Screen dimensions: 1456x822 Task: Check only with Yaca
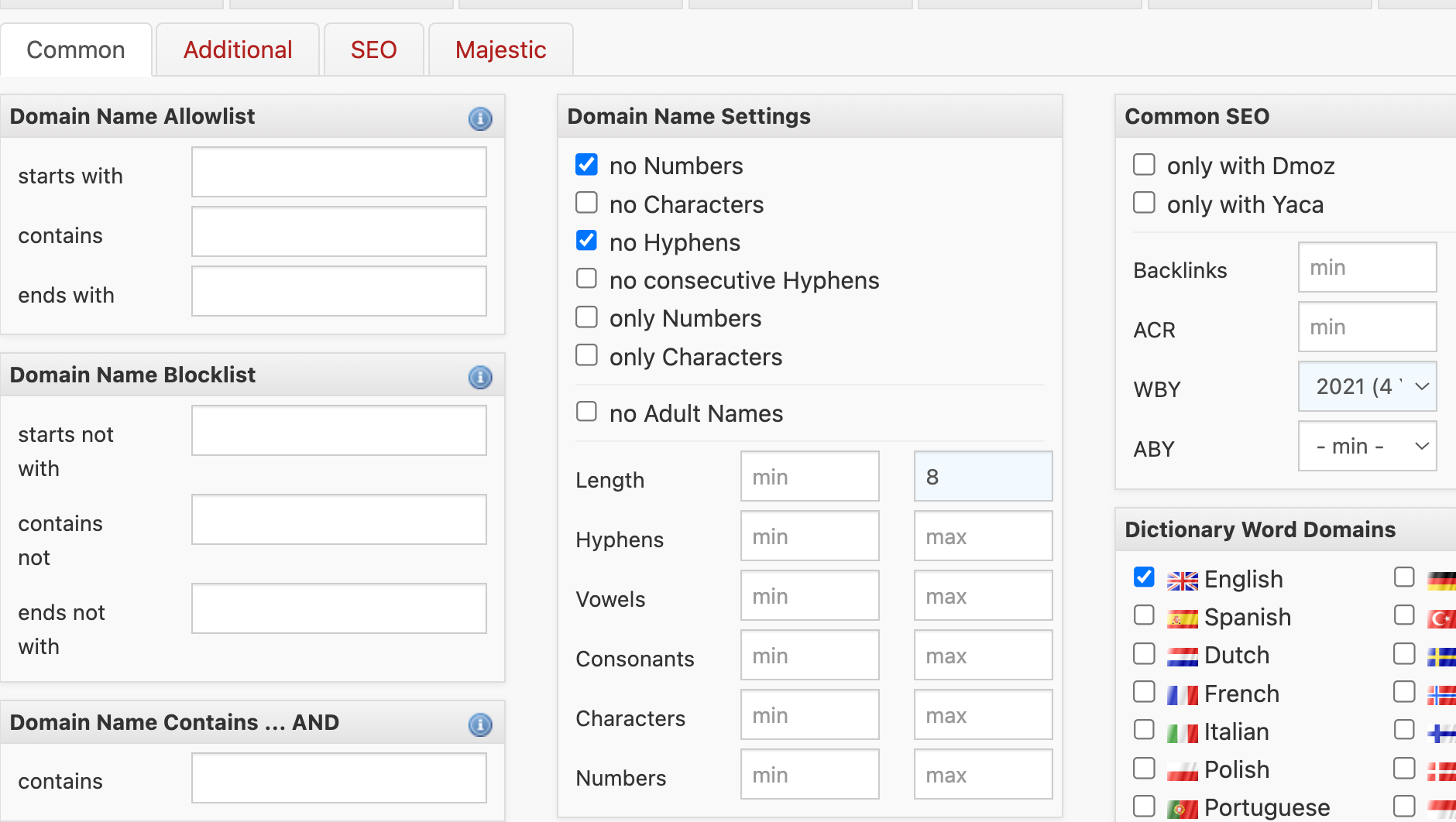click(x=1144, y=203)
